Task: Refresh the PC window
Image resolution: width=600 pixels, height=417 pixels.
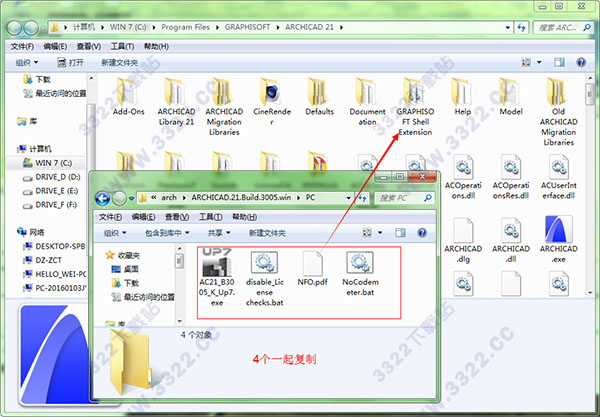Action: (362, 198)
